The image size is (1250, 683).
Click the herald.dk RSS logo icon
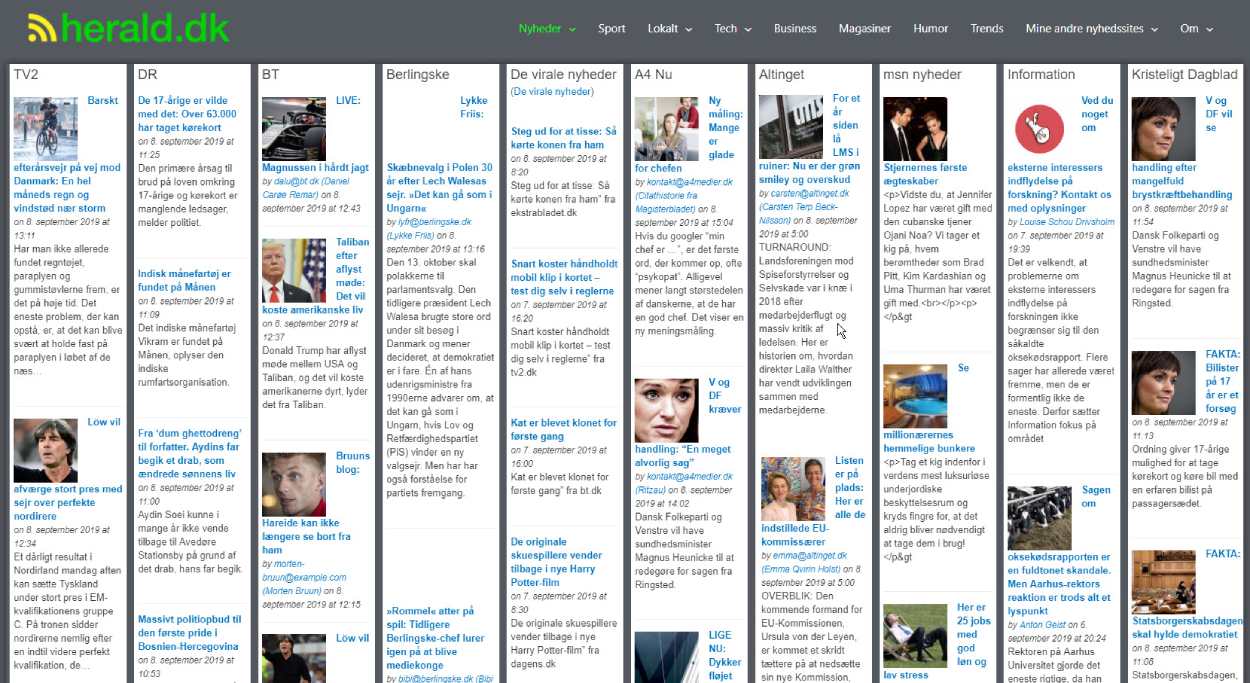tap(42, 29)
